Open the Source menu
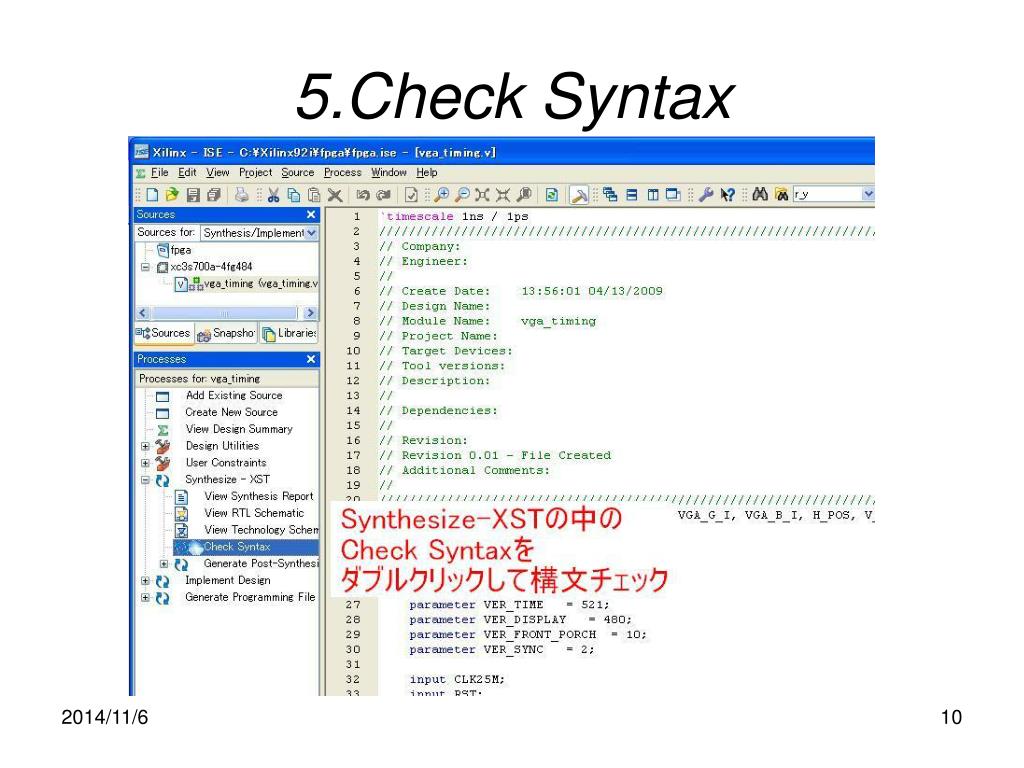The height and width of the screenshot is (768, 1024). tap(298, 172)
